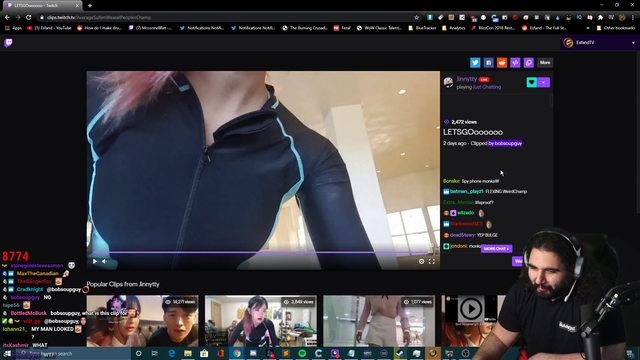Open the BlueTracker bookmark folder
640x360 pixels.
[422, 28]
